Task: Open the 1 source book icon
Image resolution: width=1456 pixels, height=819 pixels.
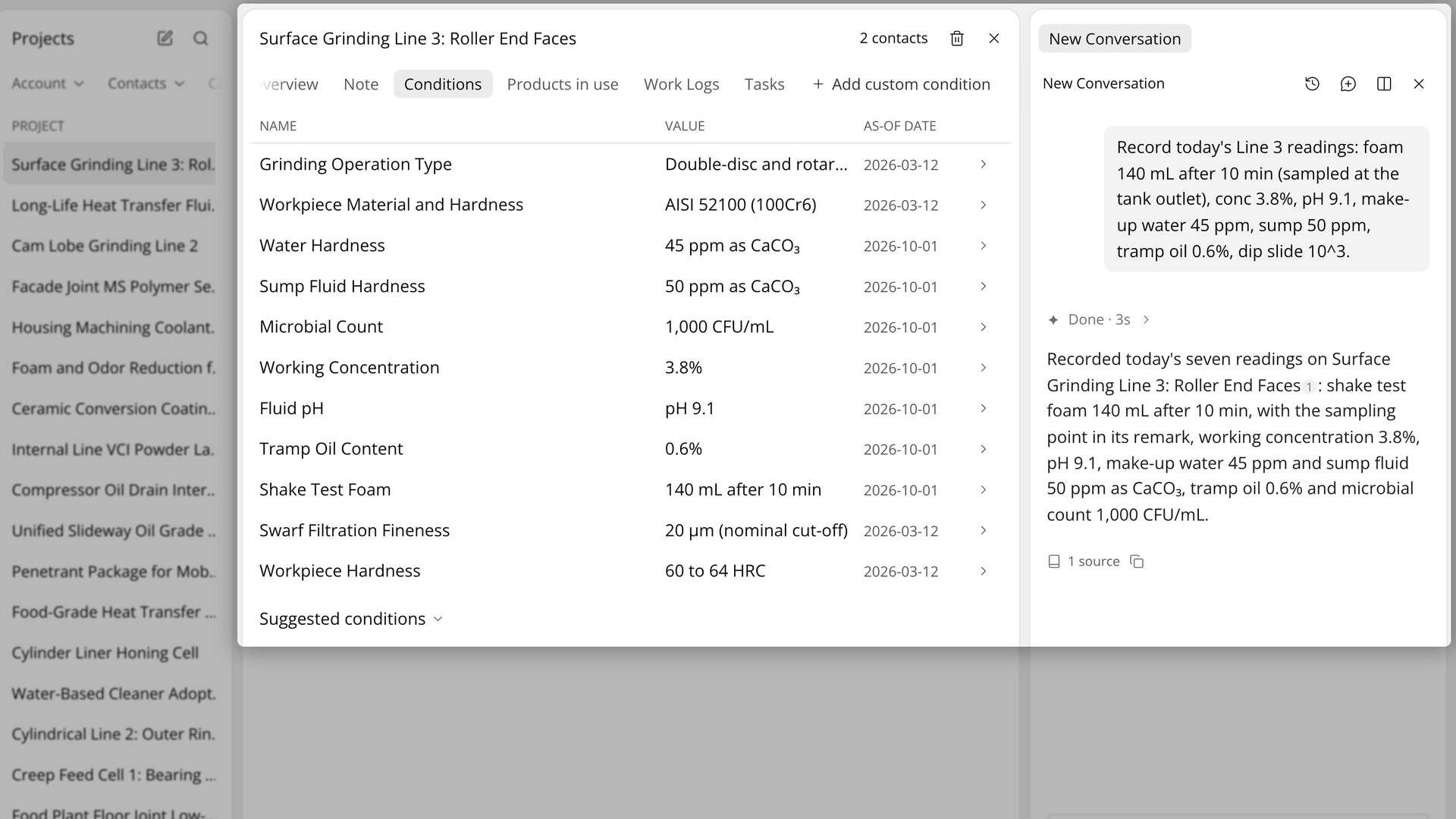Action: click(1054, 561)
